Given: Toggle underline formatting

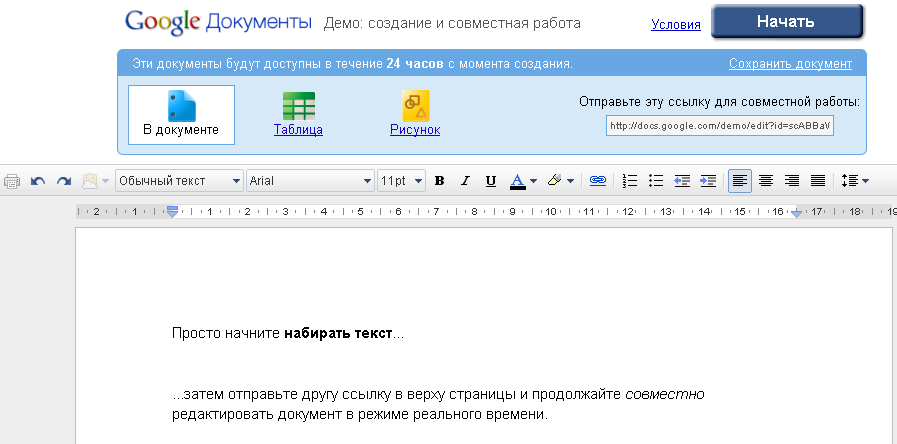Looking at the screenshot, I should [490, 181].
